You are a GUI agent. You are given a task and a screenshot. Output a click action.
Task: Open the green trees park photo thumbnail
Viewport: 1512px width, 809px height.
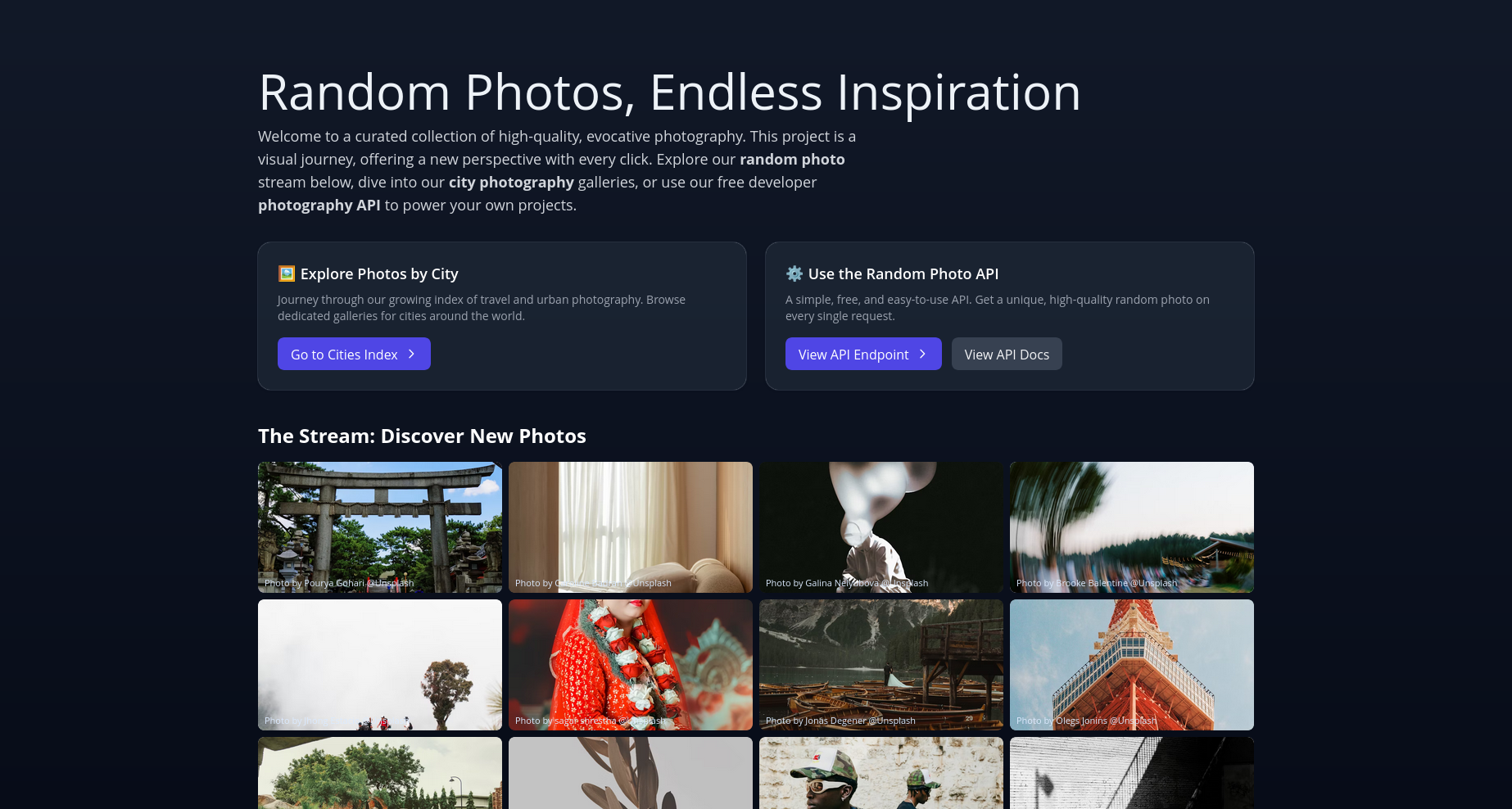tap(380, 773)
